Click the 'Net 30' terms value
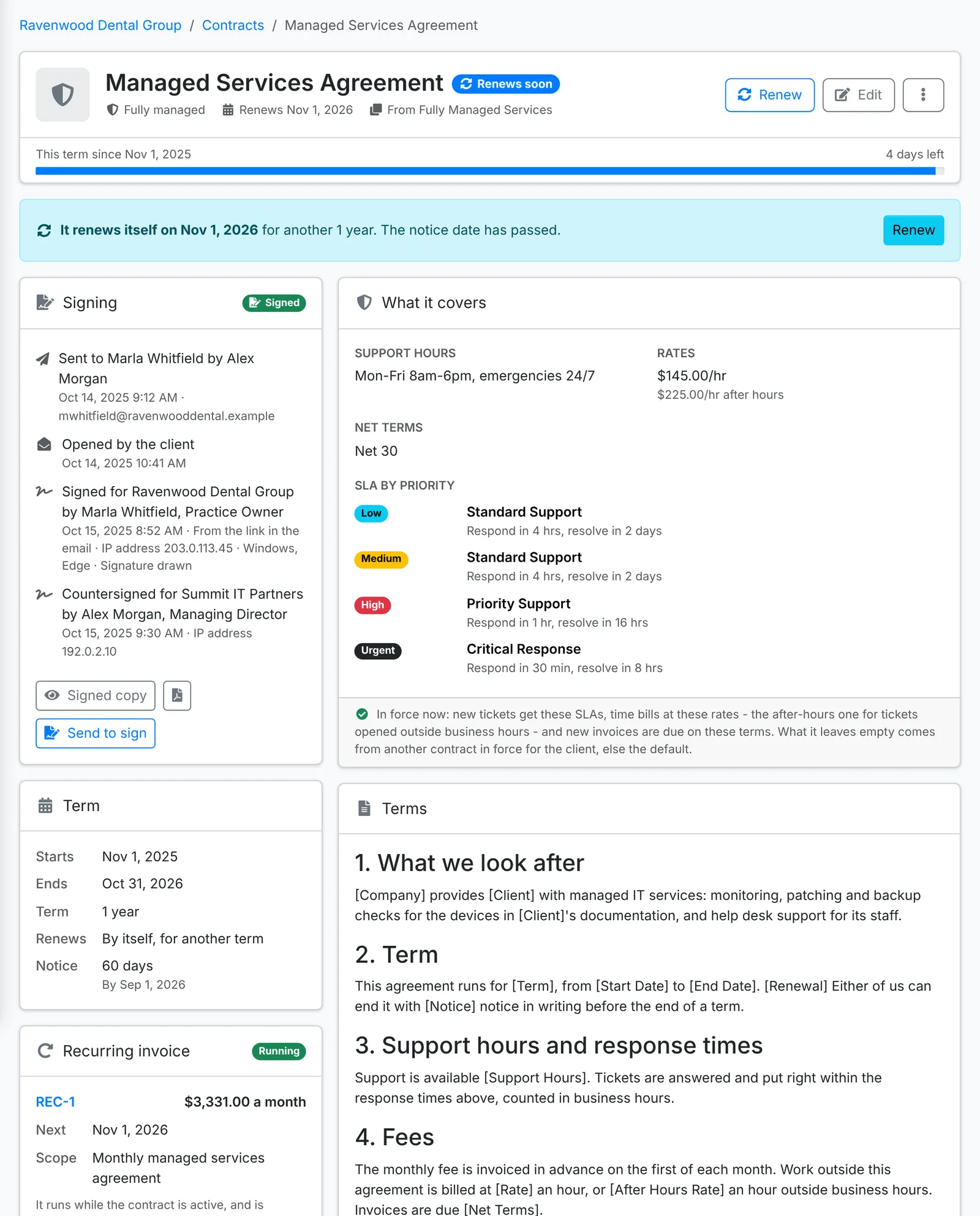The width and height of the screenshot is (980, 1216). (376, 451)
